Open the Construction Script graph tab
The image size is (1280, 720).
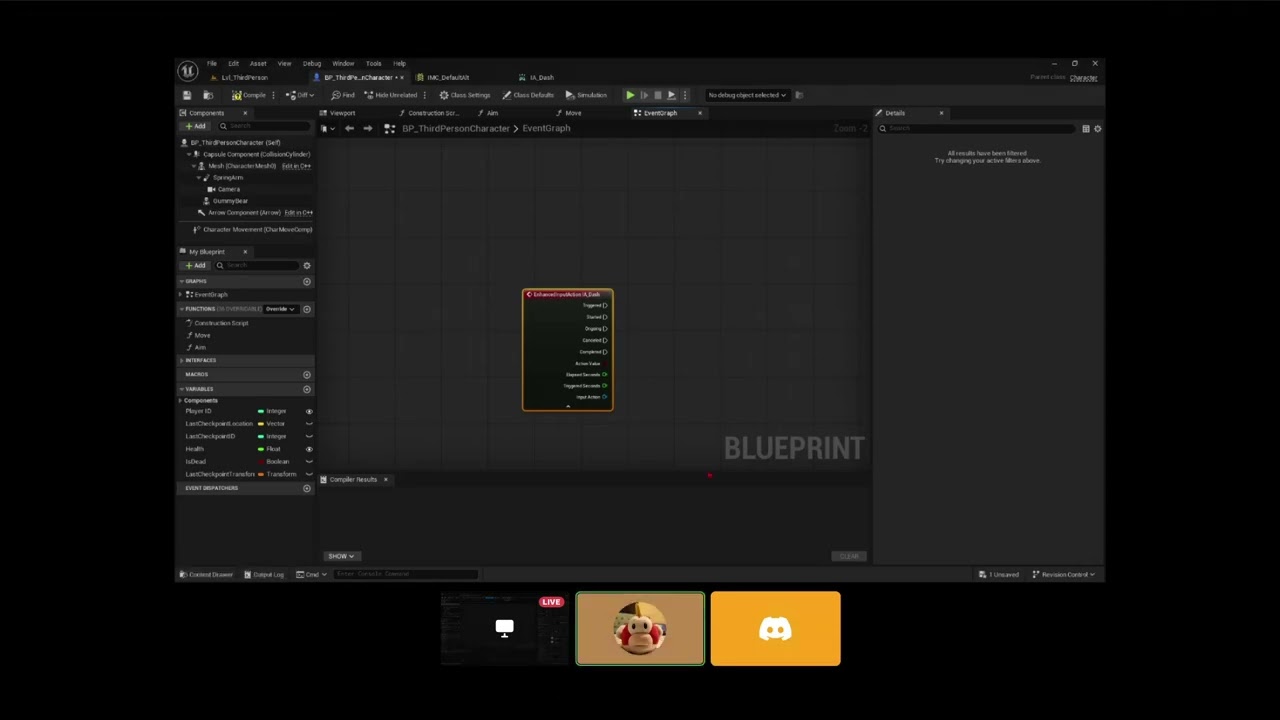tap(433, 113)
